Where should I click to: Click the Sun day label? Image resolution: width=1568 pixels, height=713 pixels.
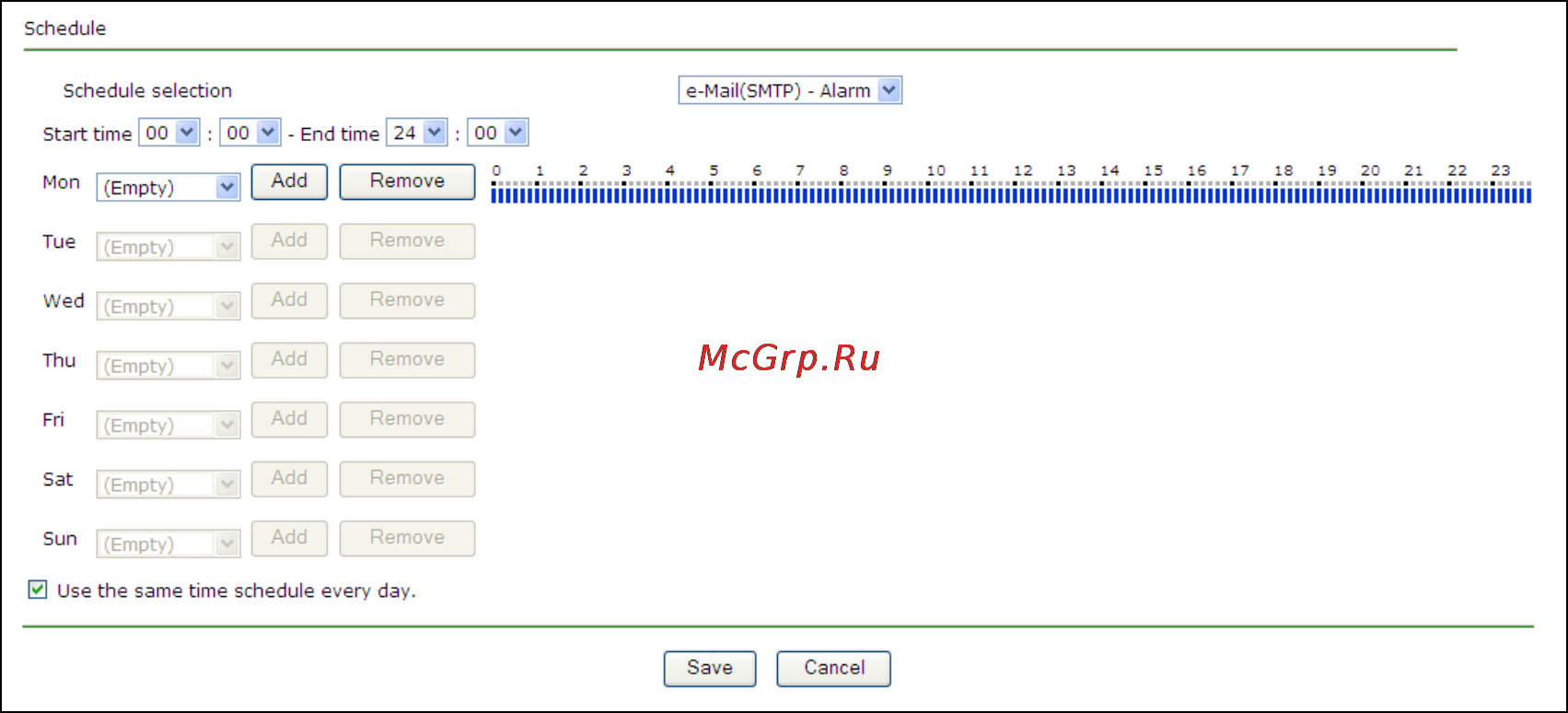point(60,539)
